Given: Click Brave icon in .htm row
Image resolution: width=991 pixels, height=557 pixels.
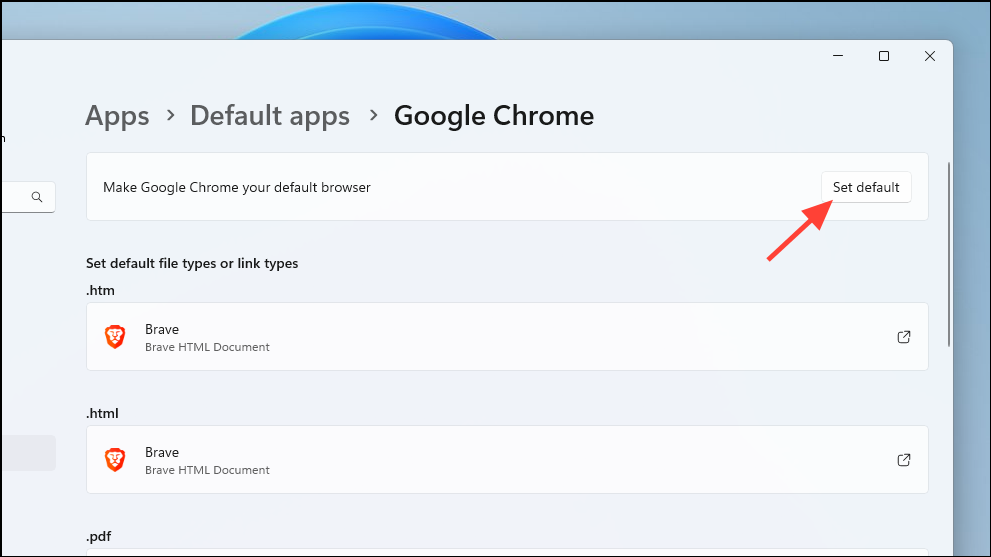Looking at the screenshot, I should [x=116, y=337].
